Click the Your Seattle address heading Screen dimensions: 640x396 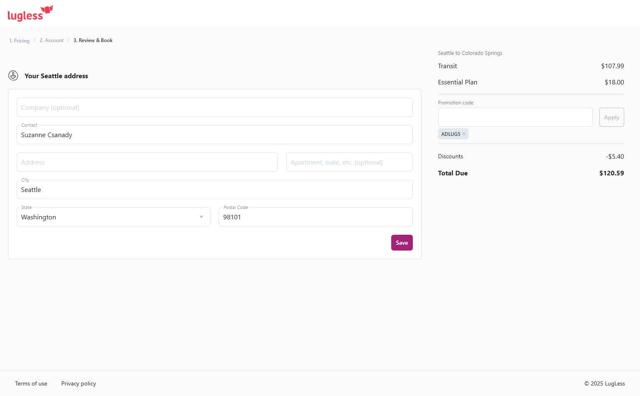[x=56, y=76]
